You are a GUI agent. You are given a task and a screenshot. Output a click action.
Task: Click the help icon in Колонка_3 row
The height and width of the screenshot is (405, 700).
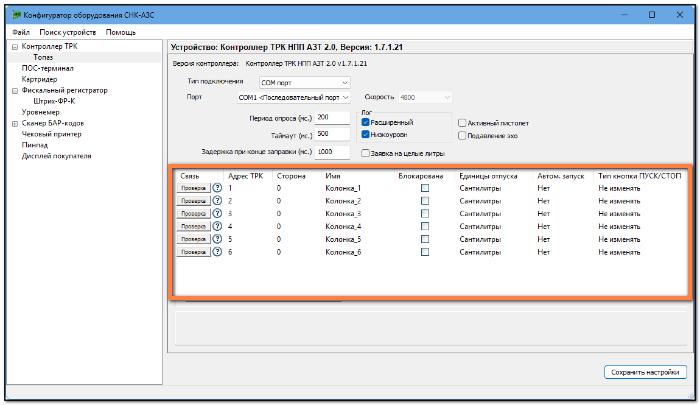click(217, 213)
